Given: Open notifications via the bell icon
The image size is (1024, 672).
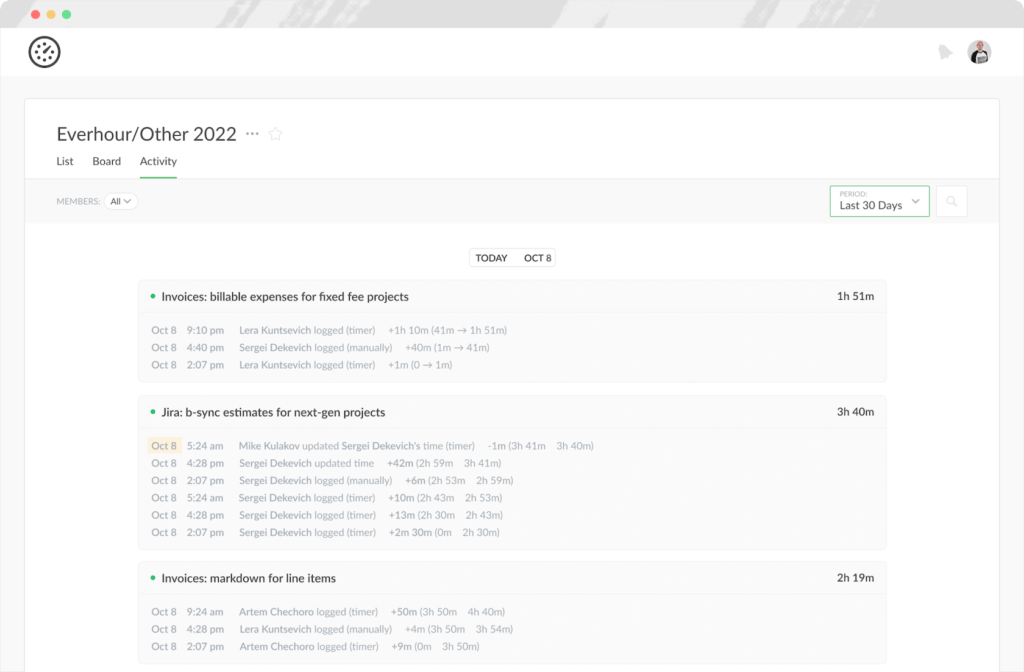Looking at the screenshot, I should coord(946,51).
